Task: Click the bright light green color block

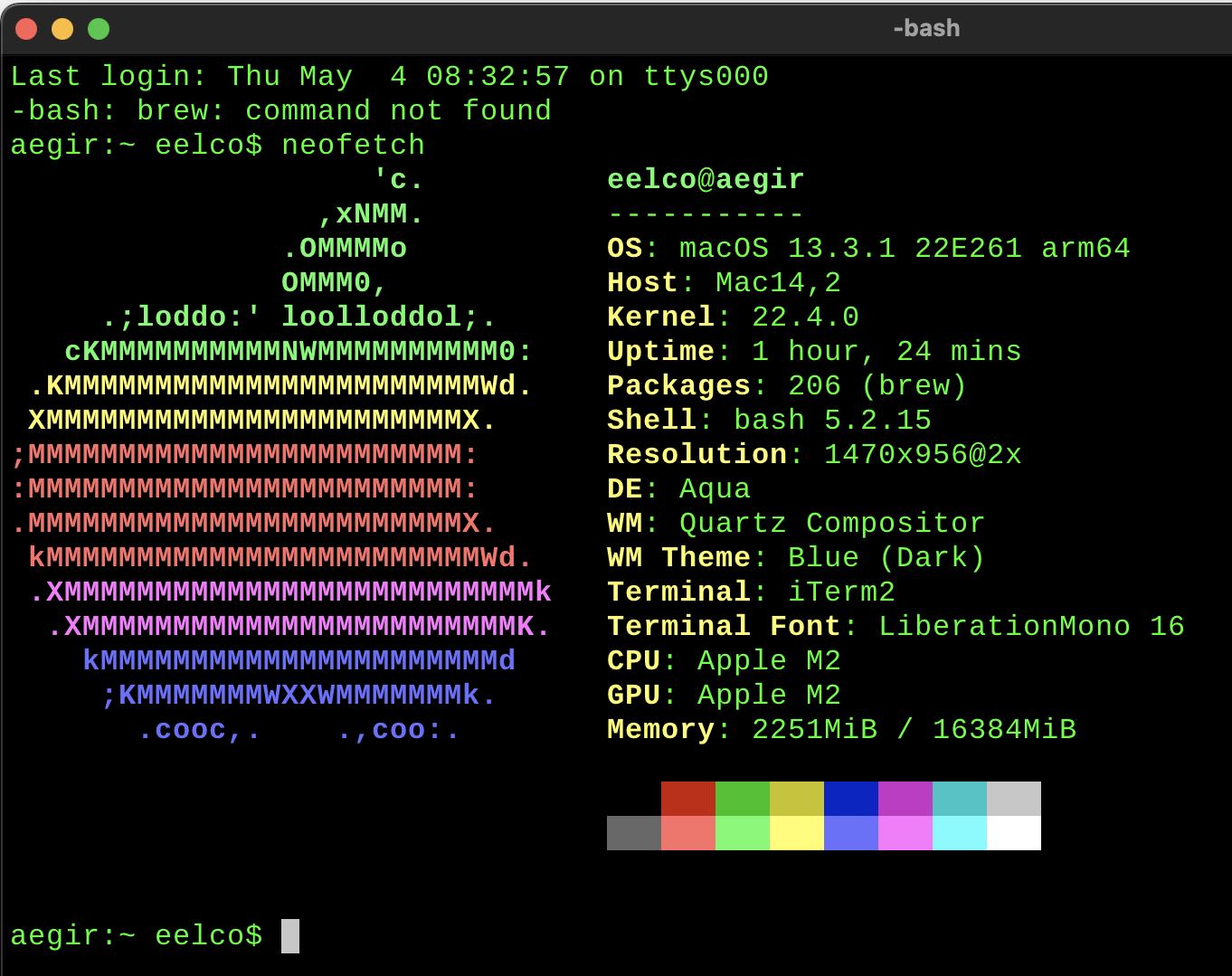Action: [x=743, y=833]
